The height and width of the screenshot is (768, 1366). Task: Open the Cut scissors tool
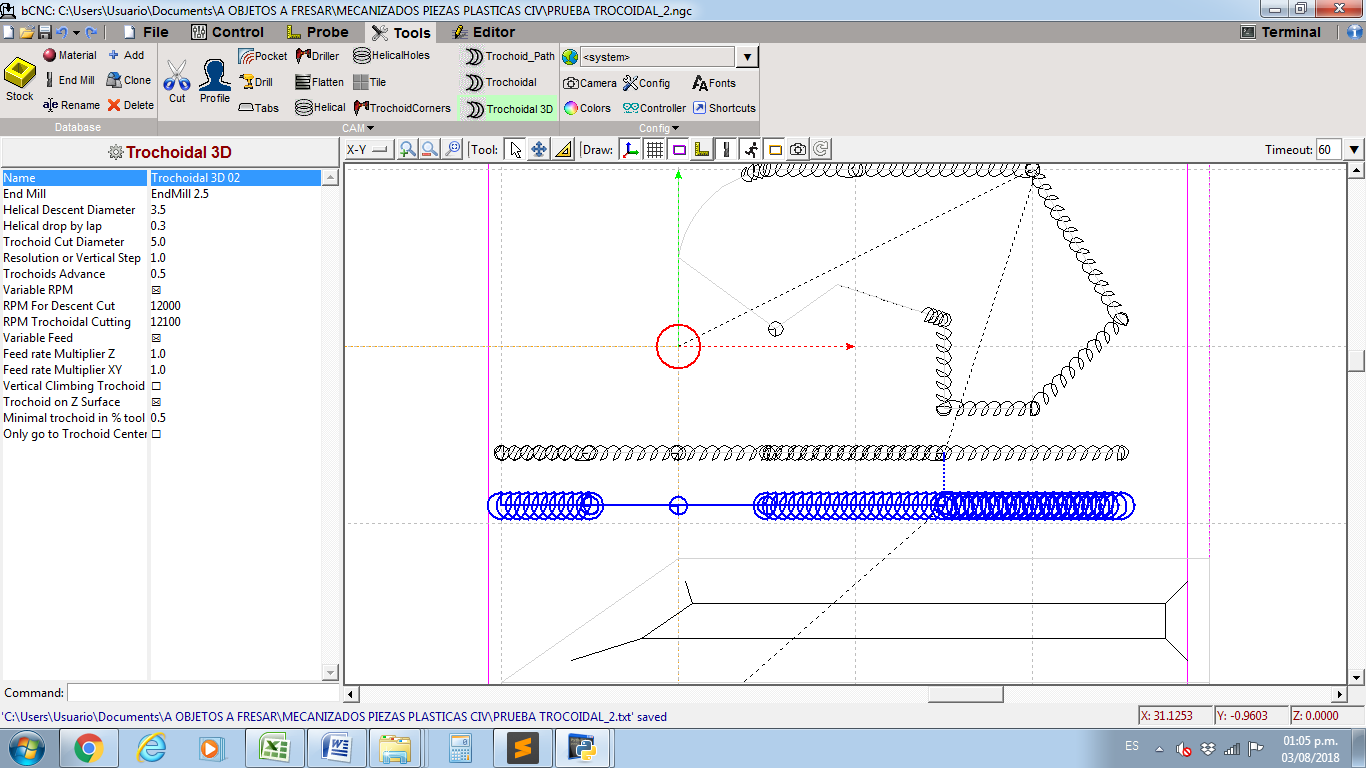coord(177,80)
